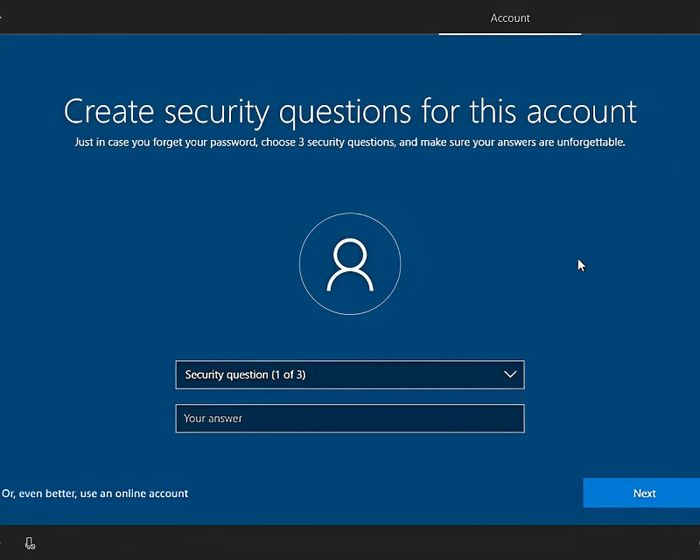
Task: Select the Account tab at top
Action: point(510,18)
